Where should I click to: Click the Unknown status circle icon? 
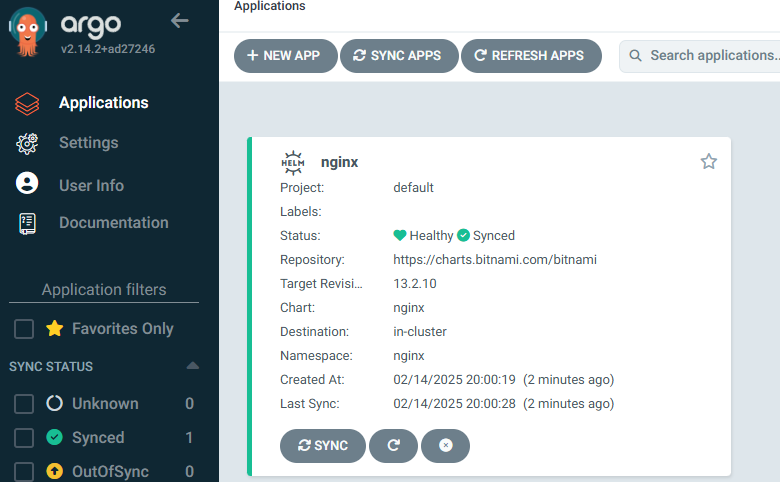(x=54, y=403)
